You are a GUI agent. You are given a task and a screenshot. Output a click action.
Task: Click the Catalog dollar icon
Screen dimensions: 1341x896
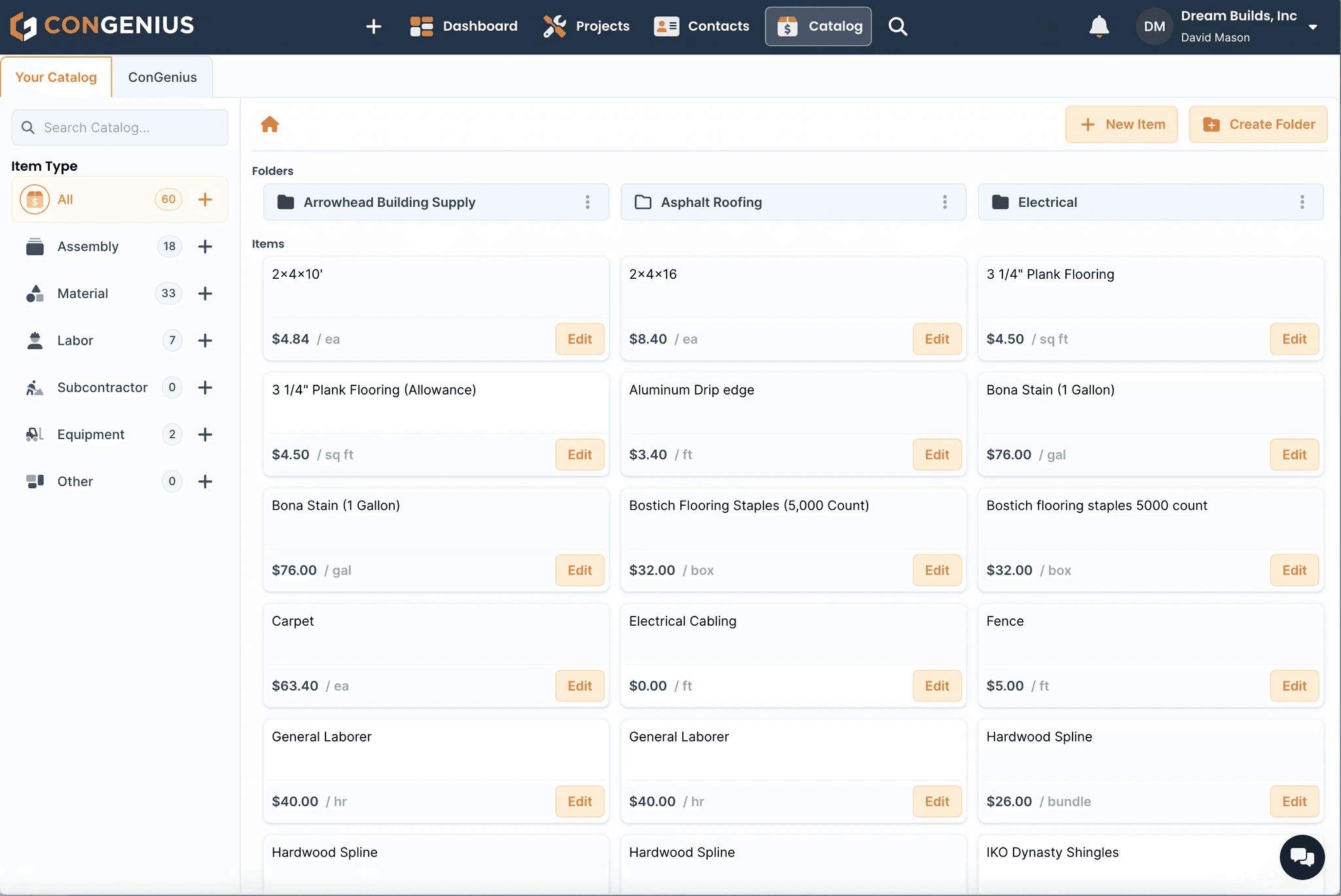pyautogui.click(x=786, y=26)
